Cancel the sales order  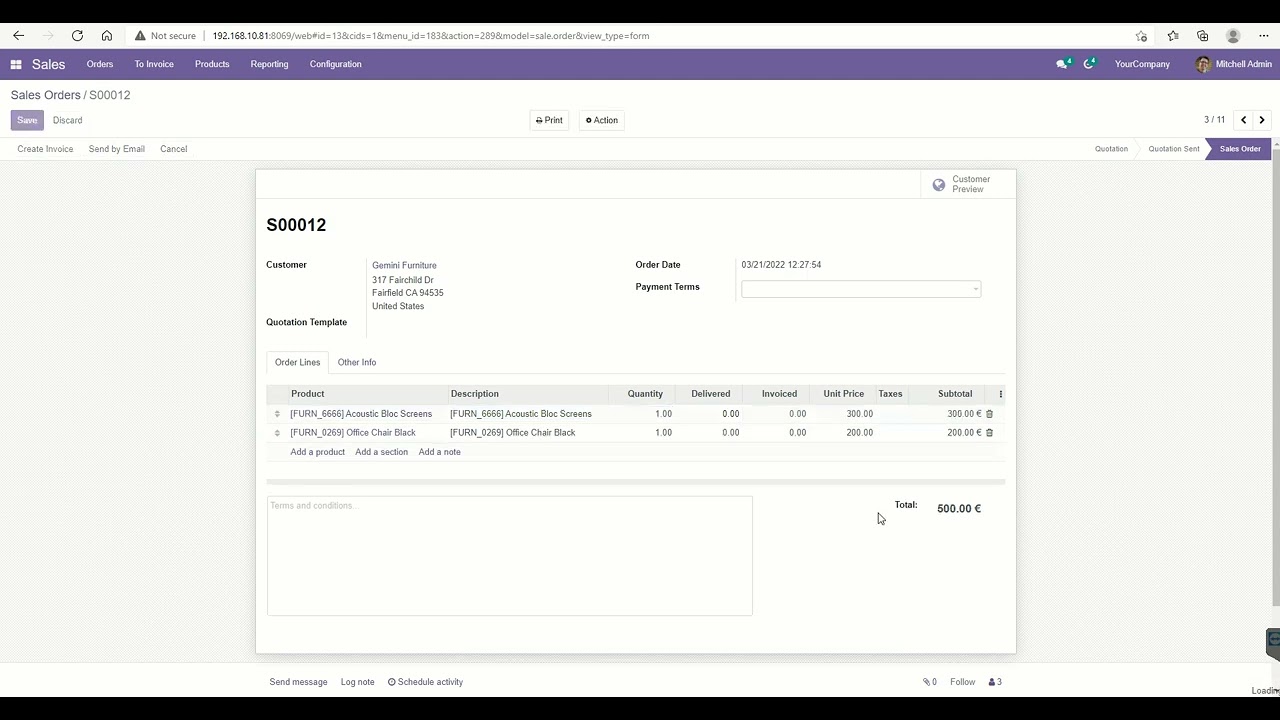pos(173,149)
